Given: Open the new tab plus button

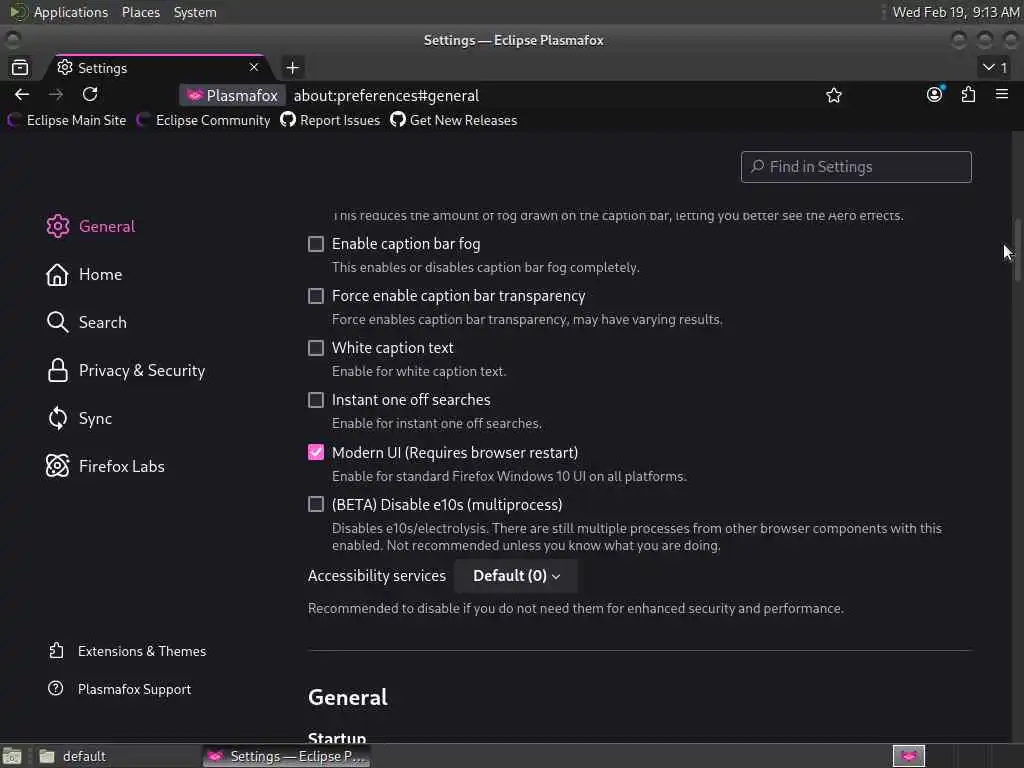Looking at the screenshot, I should [292, 67].
